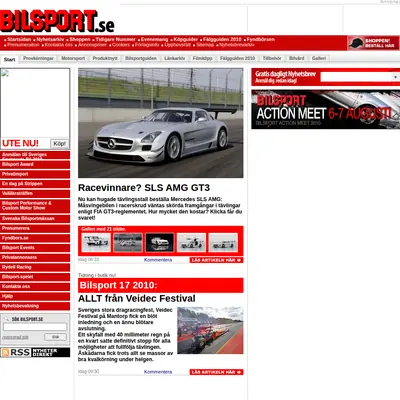Screen dimensions: 400x400
Task: Open Racevinnare? SLS AMG GT3 headline
Action: pyautogui.click(x=144, y=188)
